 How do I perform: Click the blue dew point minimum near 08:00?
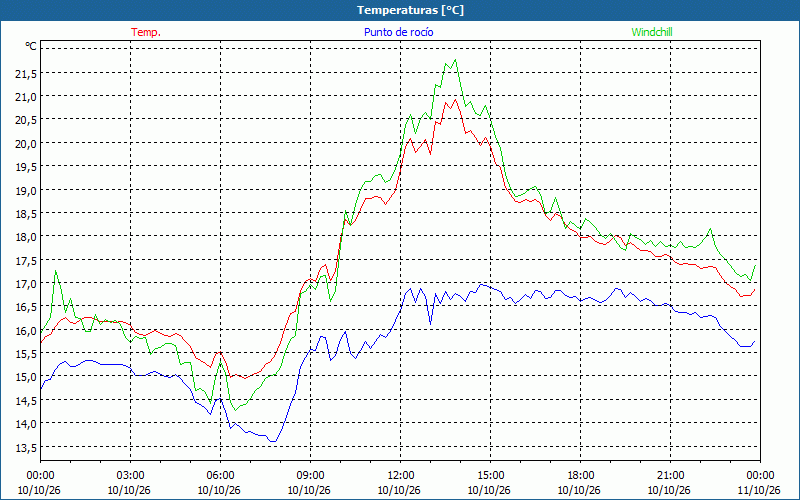pyautogui.click(x=273, y=441)
